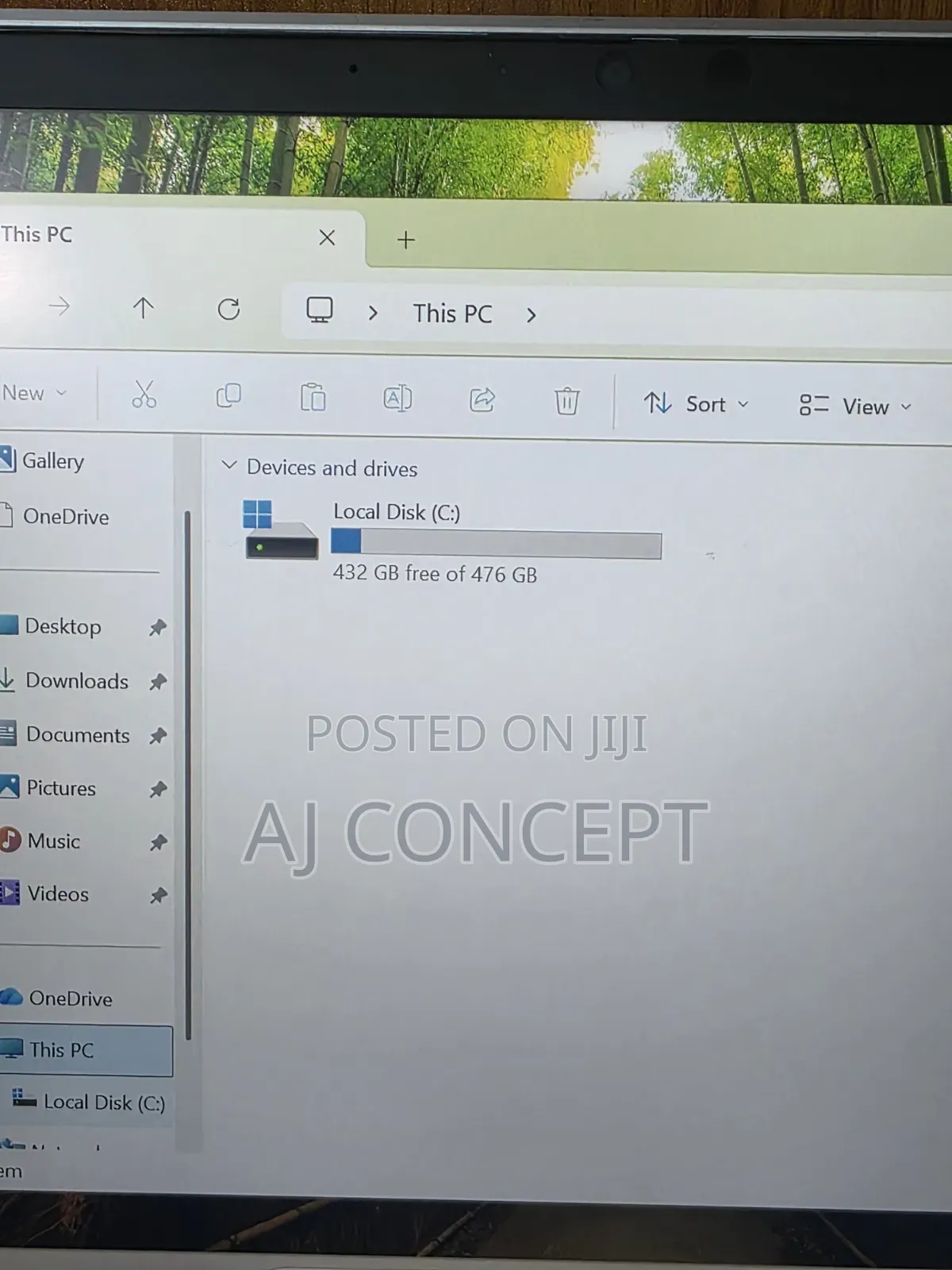Collapse the Devices and drives section
952x1270 pixels.
[x=228, y=465]
